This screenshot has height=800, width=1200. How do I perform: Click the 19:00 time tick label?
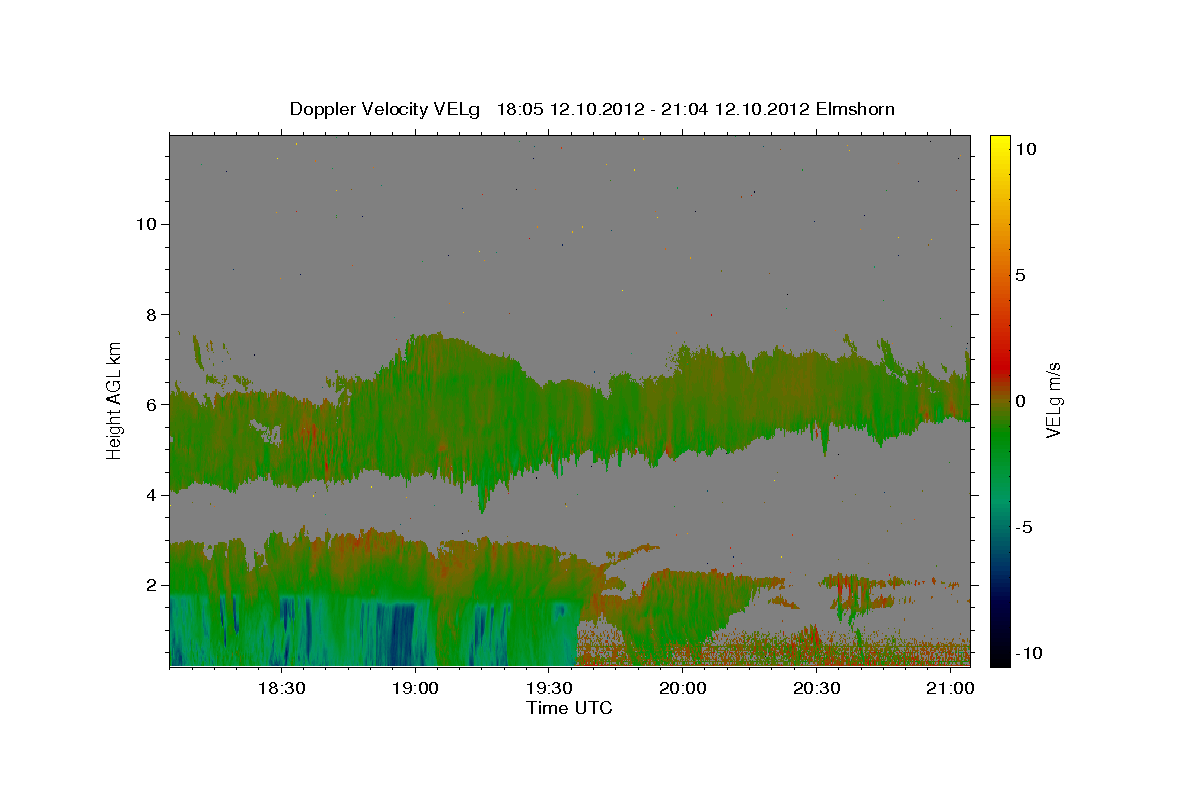point(415,688)
